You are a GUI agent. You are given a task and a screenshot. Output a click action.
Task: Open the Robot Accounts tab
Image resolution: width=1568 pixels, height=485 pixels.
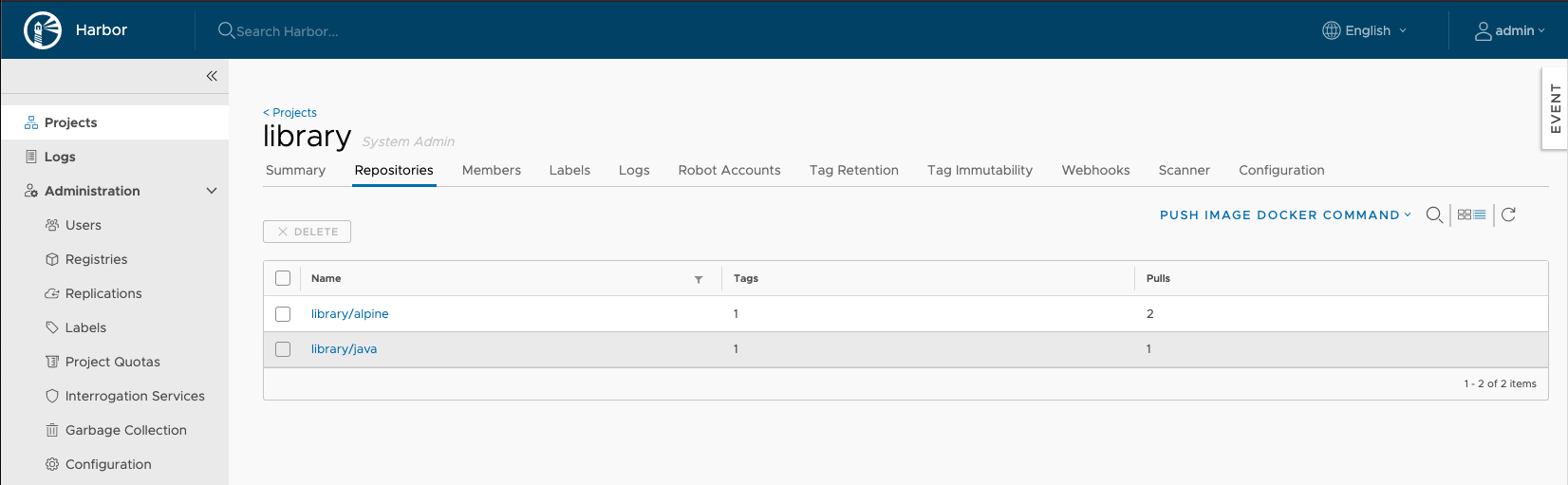click(x=729, y=170)
